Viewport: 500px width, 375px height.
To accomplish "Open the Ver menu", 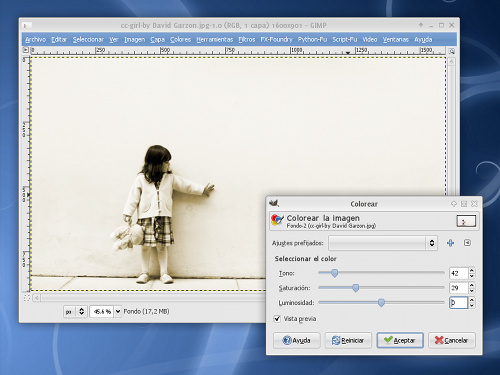I will click(x=114, y=39).
